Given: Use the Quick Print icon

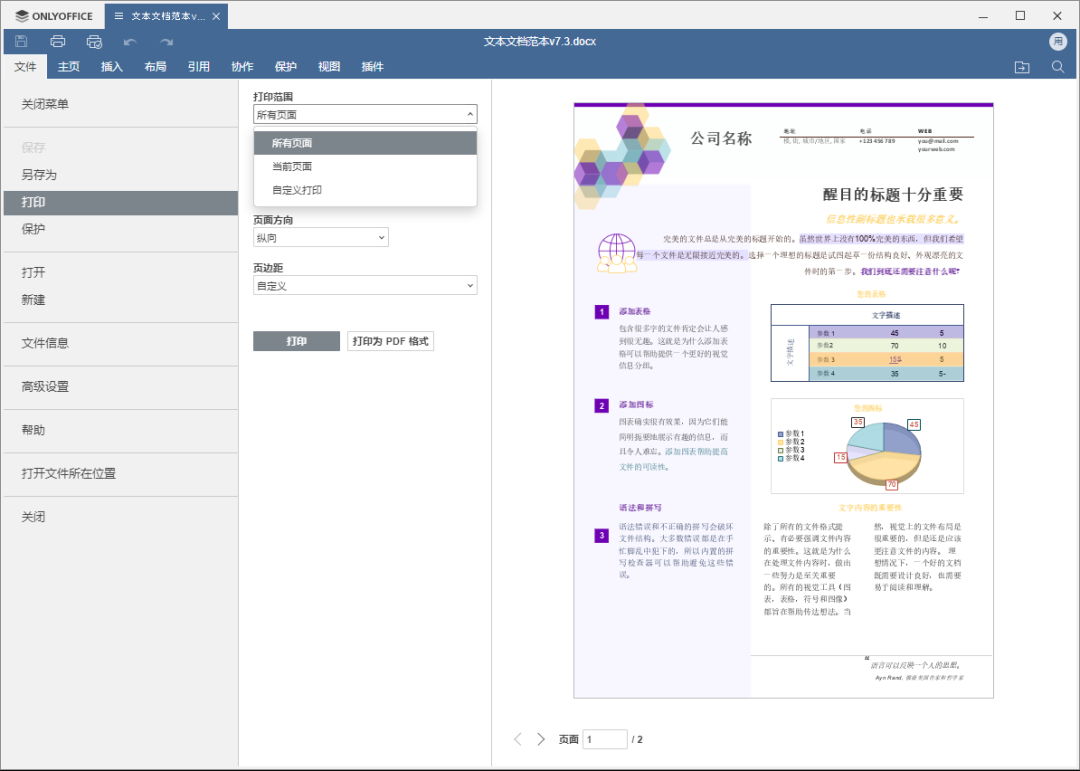Looking at the screenshot, I should coord(94,41).
